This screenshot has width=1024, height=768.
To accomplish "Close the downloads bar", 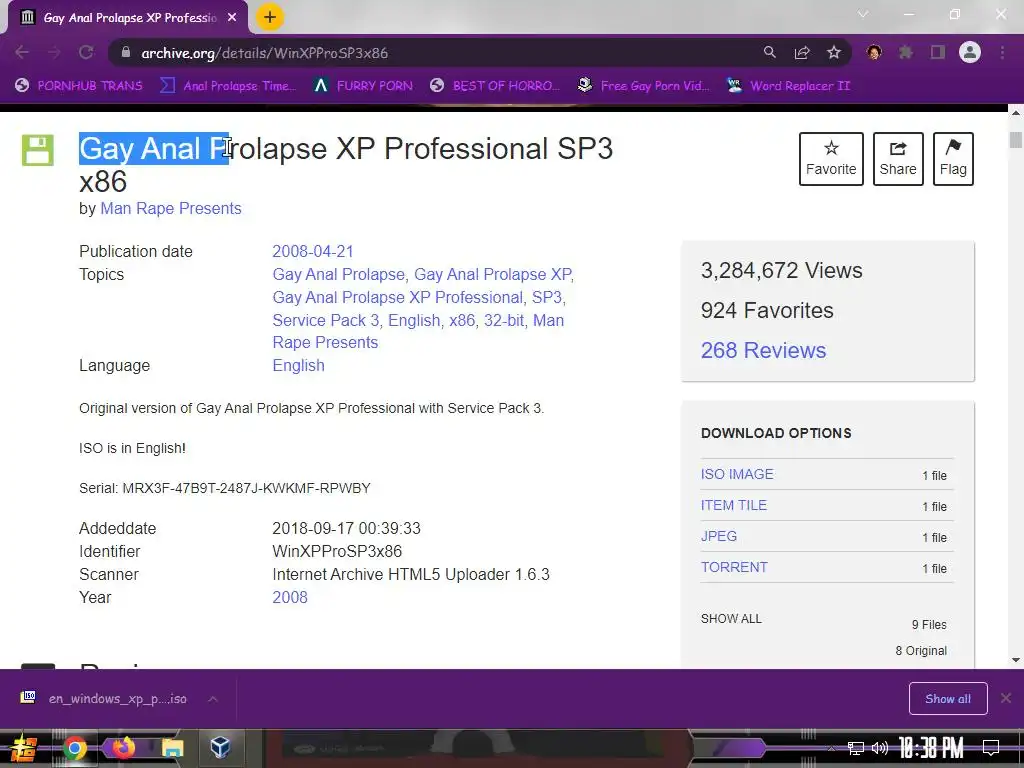I will coord(1006,699).
